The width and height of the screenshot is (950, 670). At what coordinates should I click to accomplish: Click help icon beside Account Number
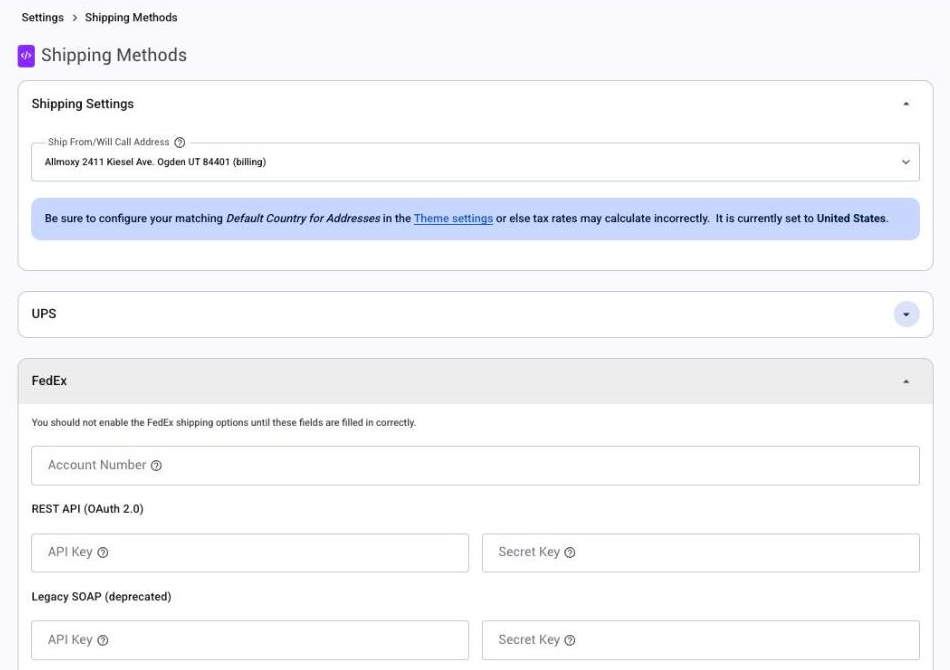[x=156, y=465]
